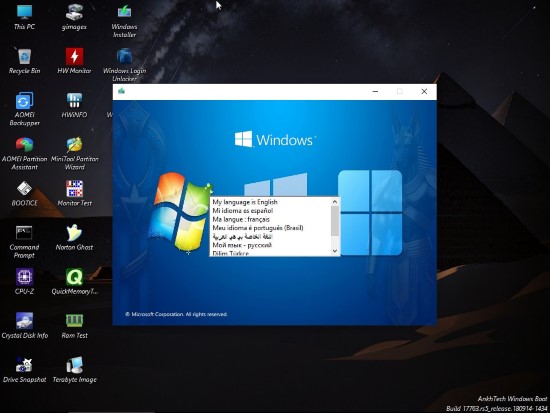Viewport: 550px width, 413px height.
Task: Open the Recycle Bin
Action: pyautogui.click(x=24, y=61)
